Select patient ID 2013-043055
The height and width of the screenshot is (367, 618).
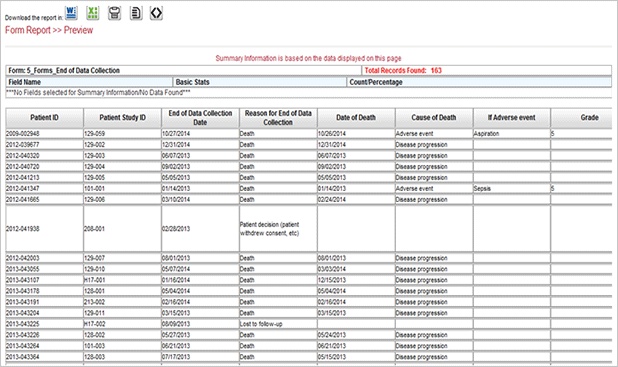[x=22, y=269]
